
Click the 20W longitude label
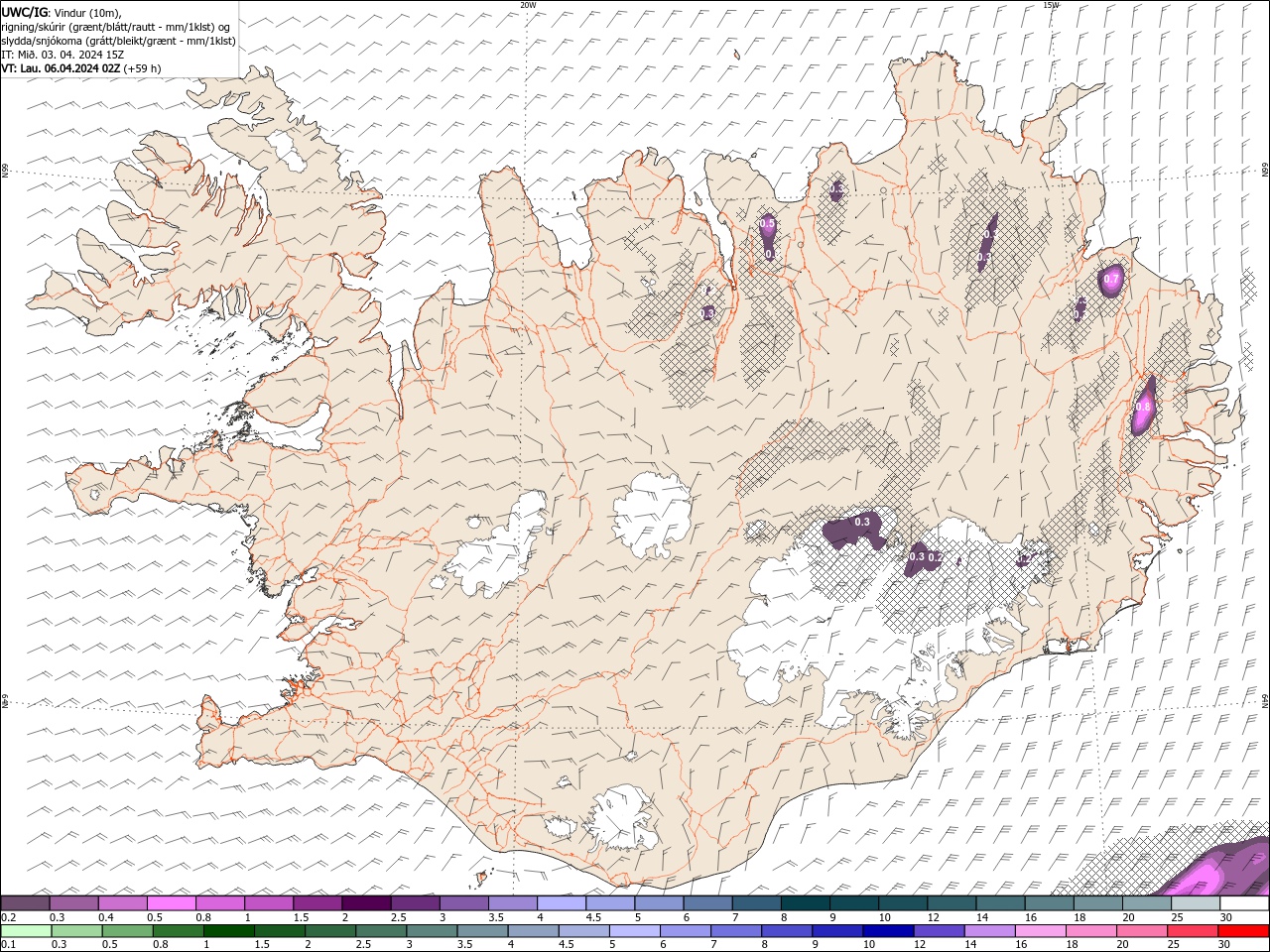[528, 5]
